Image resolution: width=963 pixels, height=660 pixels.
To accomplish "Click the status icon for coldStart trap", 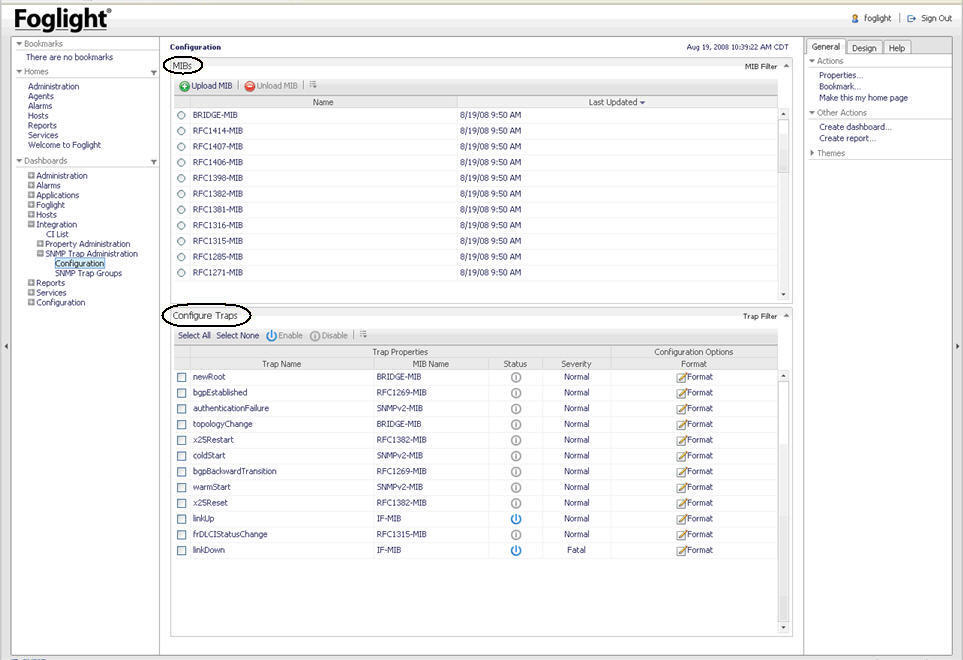I will pyautogui.click(x=516, y=456).
